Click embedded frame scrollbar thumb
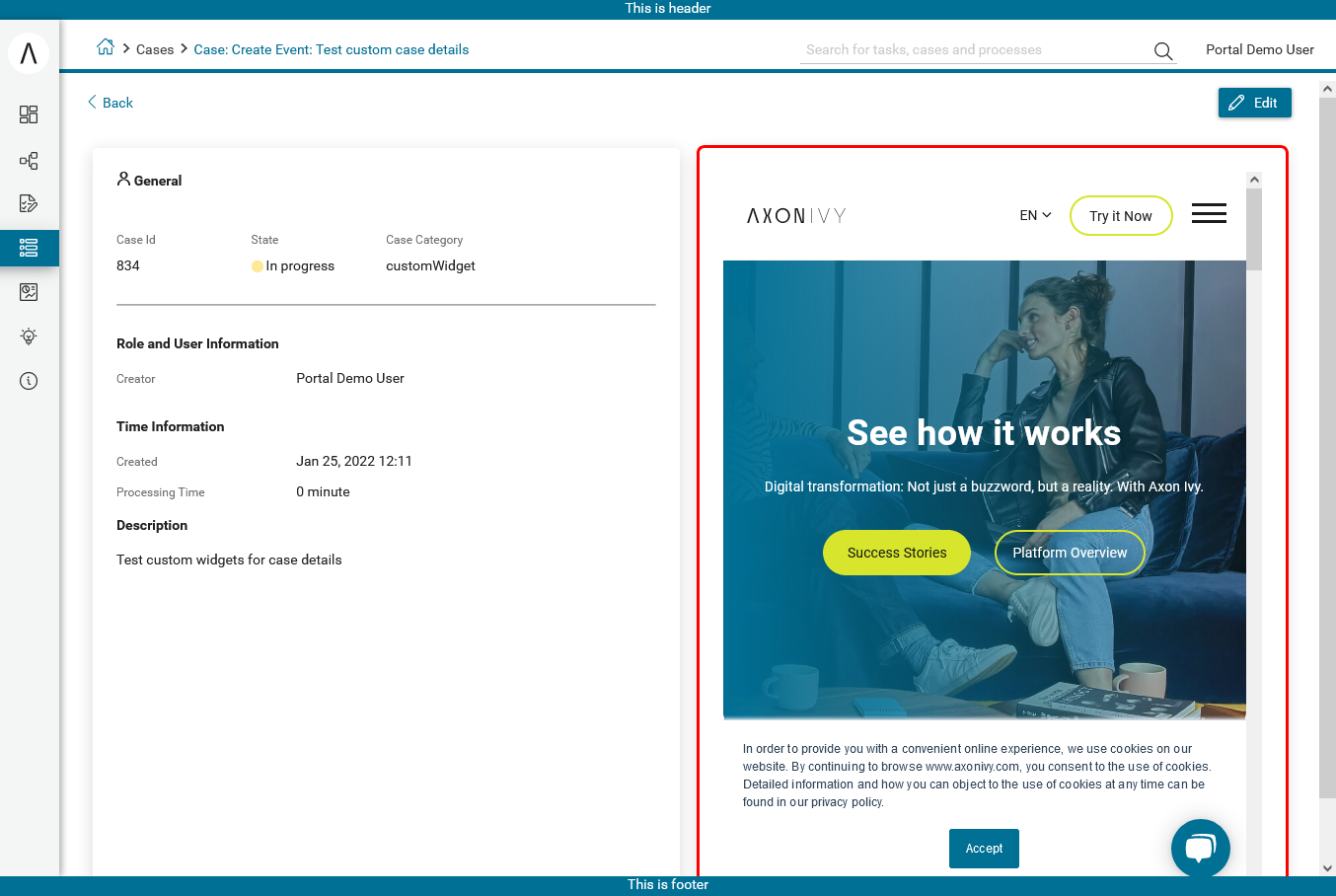The width and height of the screenshot is (1336, 896). 1254,230
